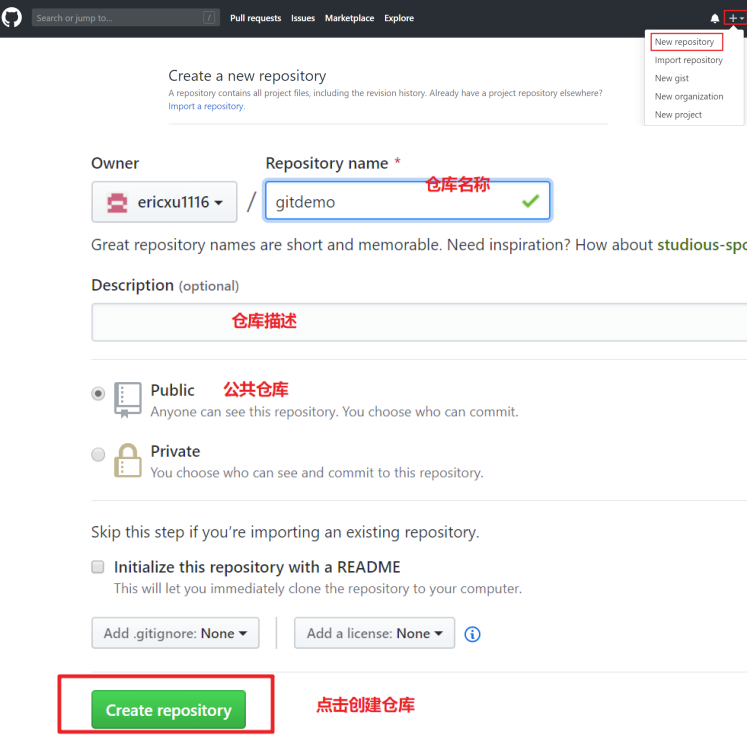Viewport: 747px width, 742px height.
Task: Open Issues in top navigation
Action: tap(303, 18)
